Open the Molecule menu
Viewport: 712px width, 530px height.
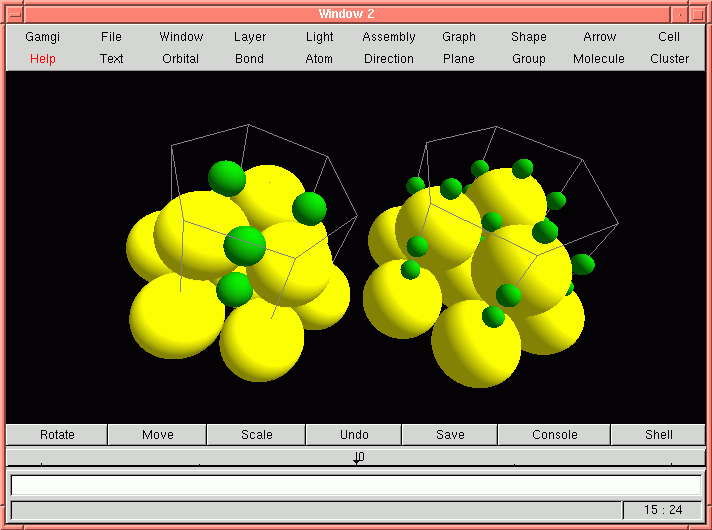tap(598, 59)
